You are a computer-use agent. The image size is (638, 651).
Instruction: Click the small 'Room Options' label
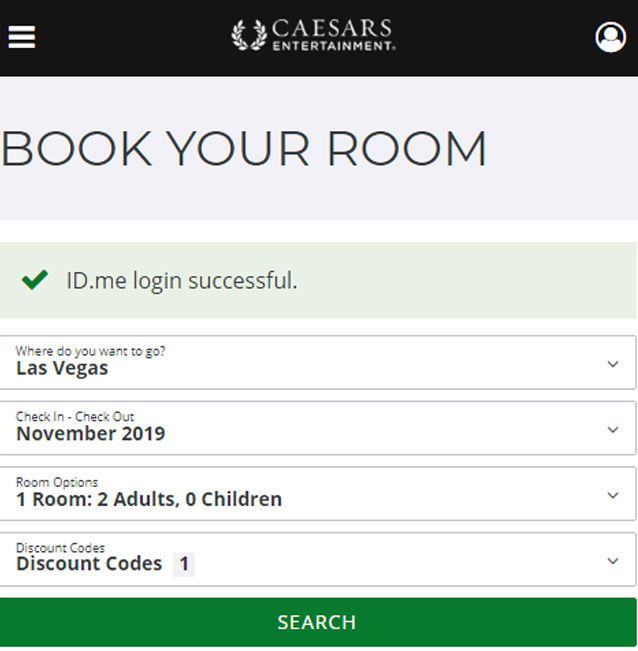click(x=57, y=482)
